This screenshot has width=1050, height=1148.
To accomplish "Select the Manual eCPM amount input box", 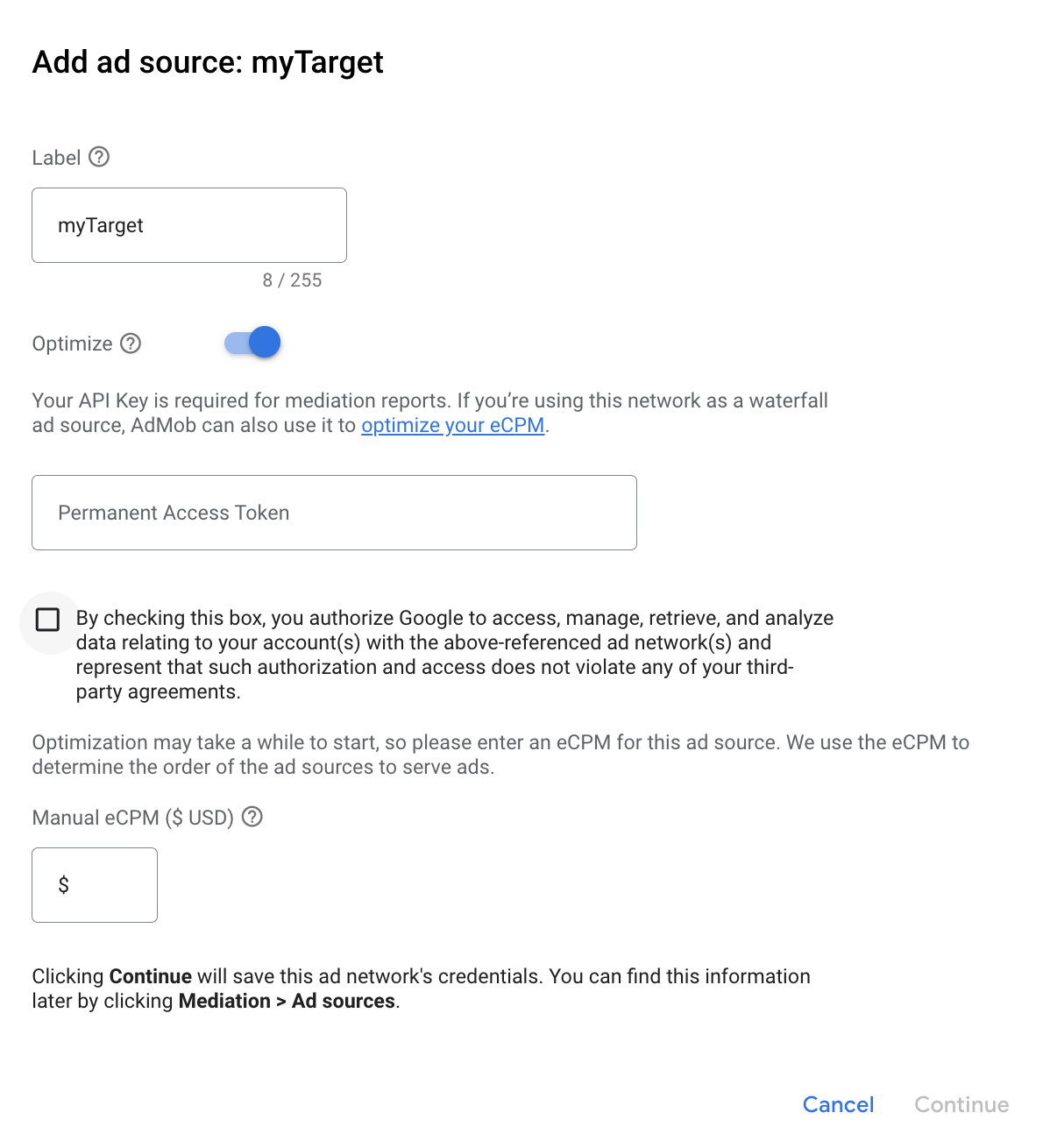I will tap(105, 885).
